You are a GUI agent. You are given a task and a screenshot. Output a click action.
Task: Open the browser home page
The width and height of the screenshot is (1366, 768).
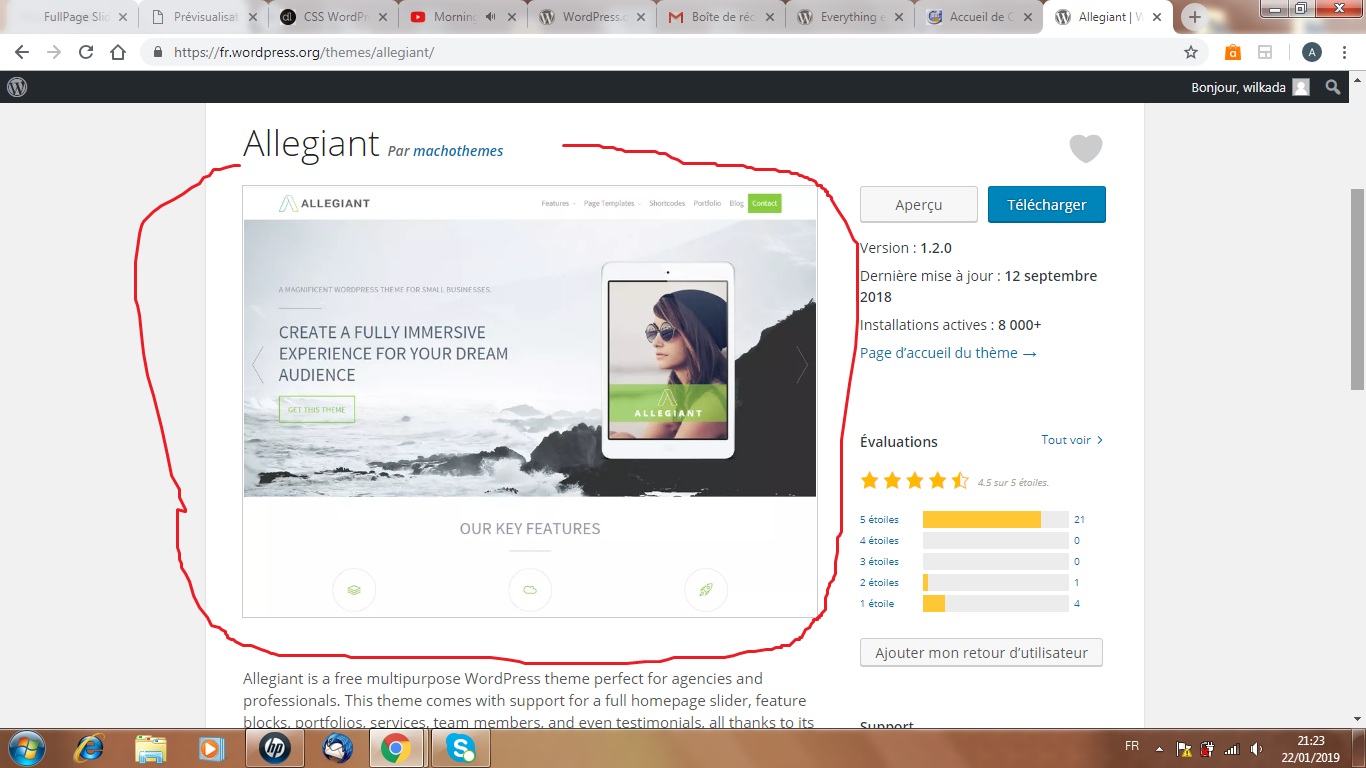[118, 52]
